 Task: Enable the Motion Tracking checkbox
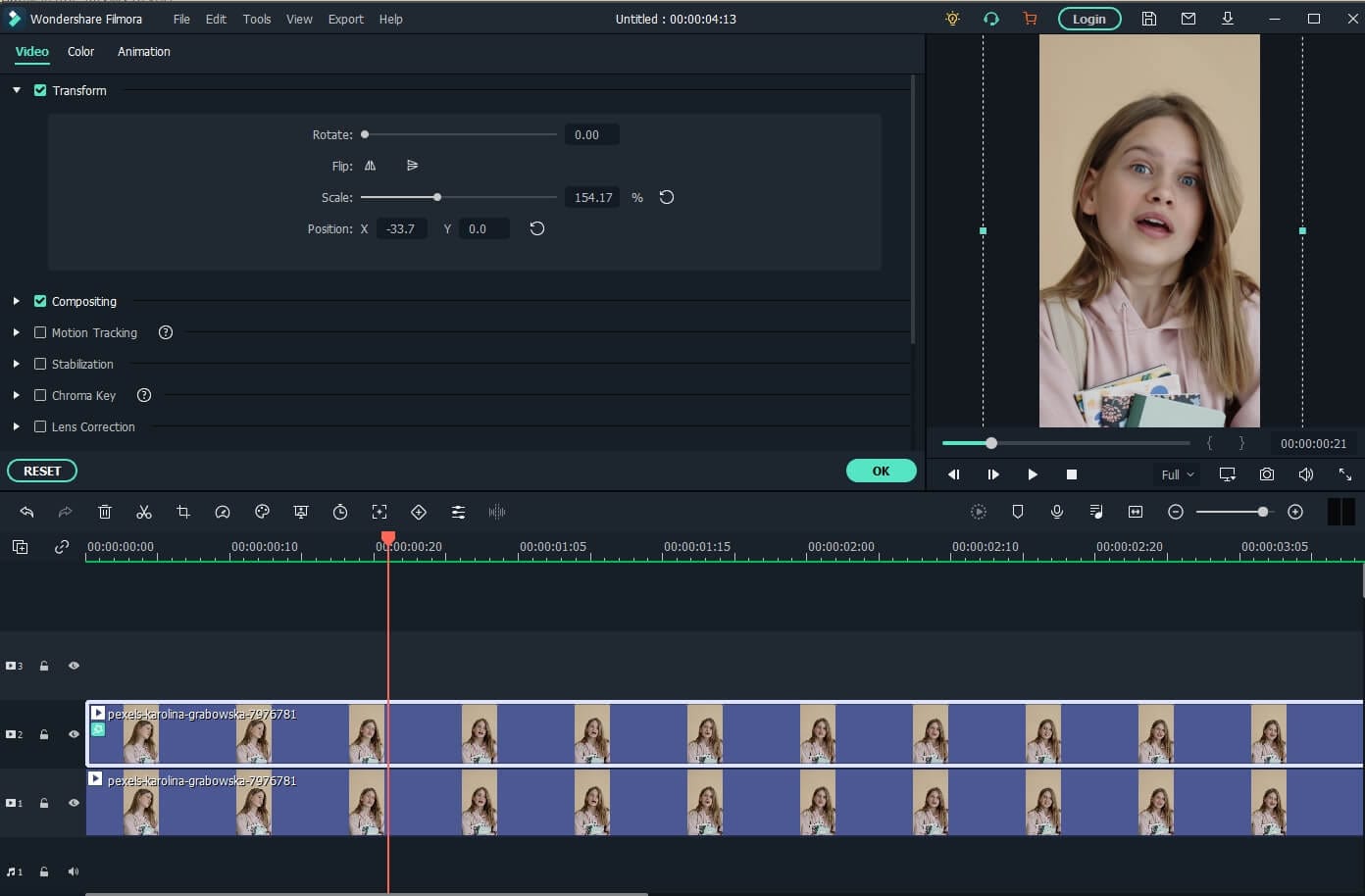40,332
